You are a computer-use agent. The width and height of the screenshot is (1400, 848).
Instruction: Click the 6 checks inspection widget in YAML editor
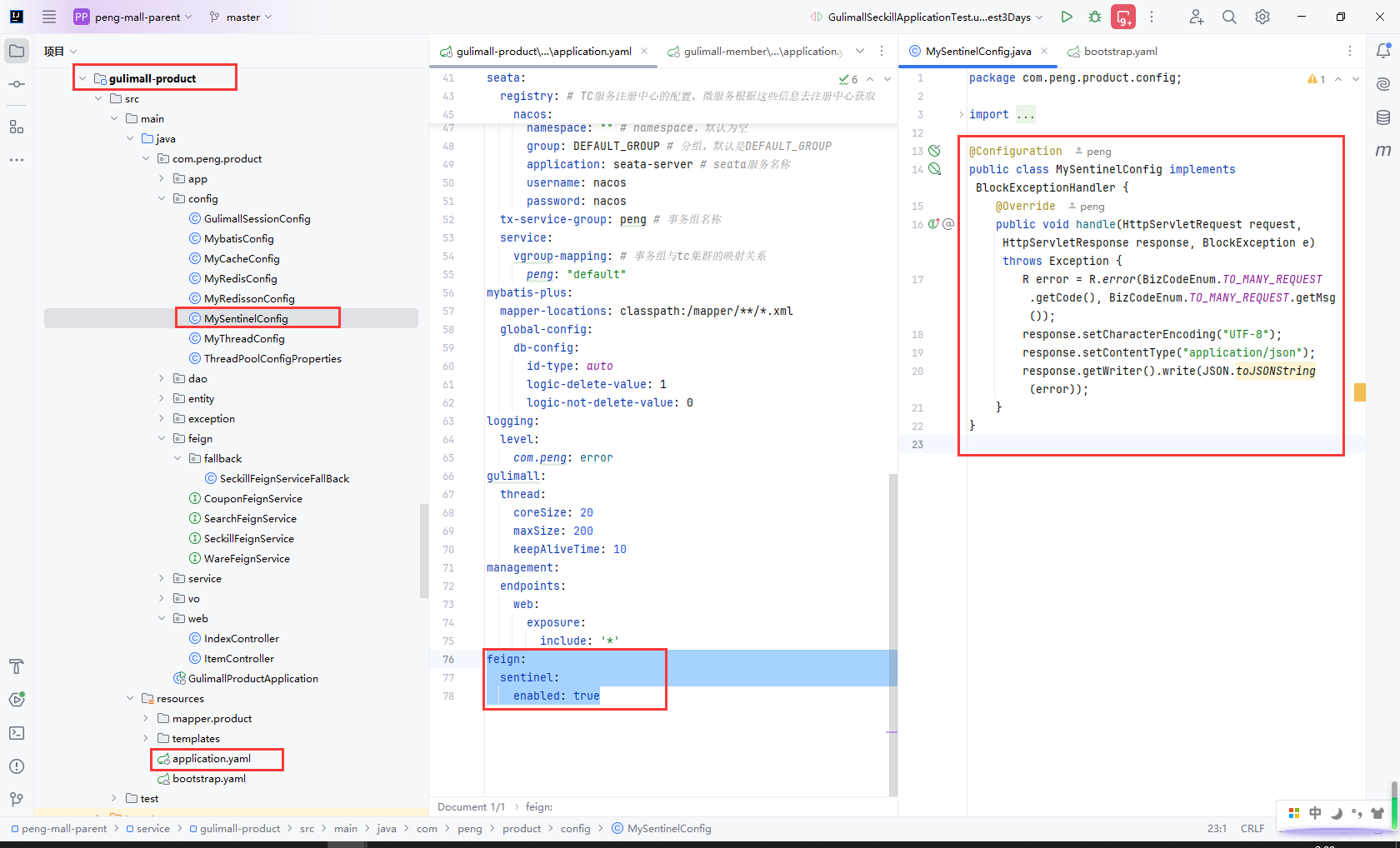pos(848,79)
